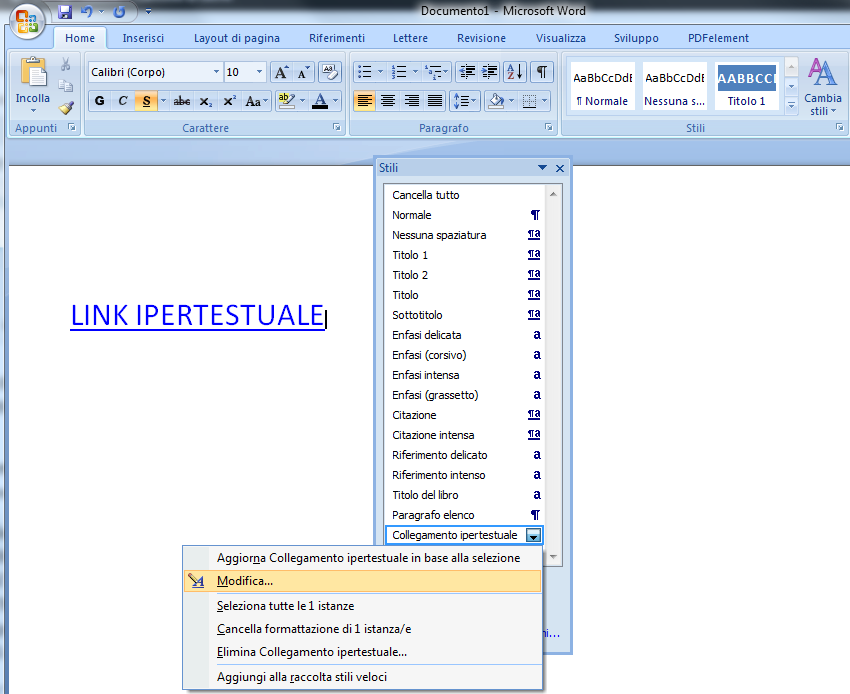The image size is (850, 694).
Task: Open Cambia stili icon
Action: (x=822, y=85)
